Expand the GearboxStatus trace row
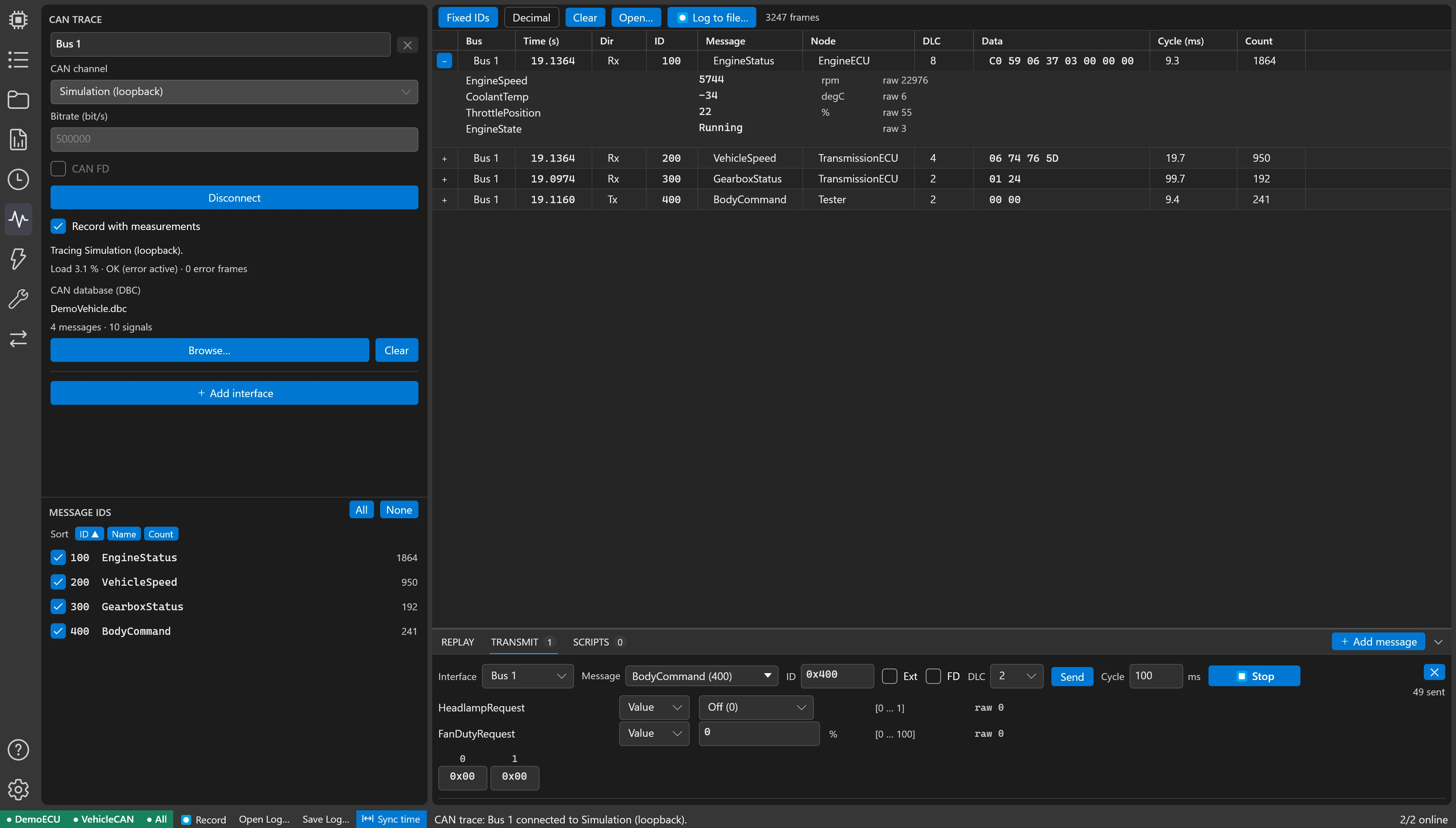Screen dimensions: 1456x828 point(444,179)
